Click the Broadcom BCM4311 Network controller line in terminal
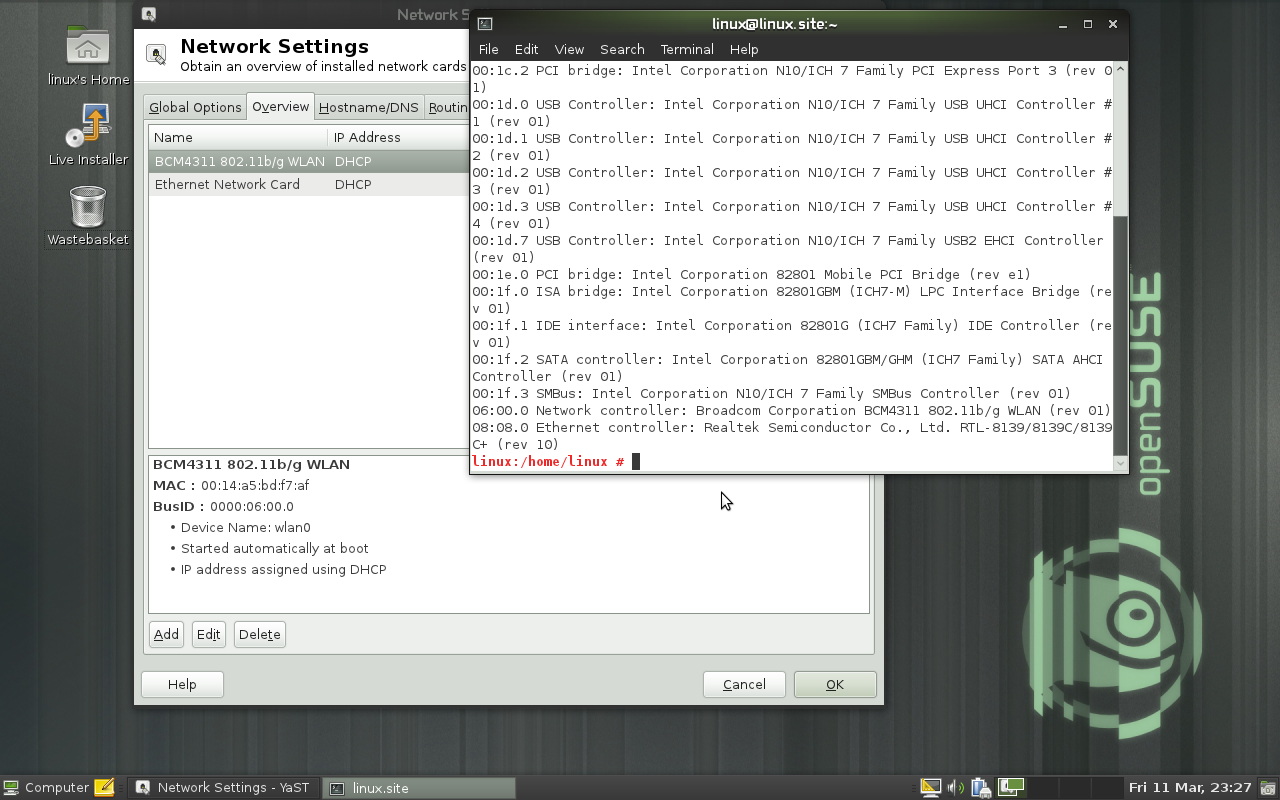The width and height of the screenshot is (1280, 800). coord(791,410)
